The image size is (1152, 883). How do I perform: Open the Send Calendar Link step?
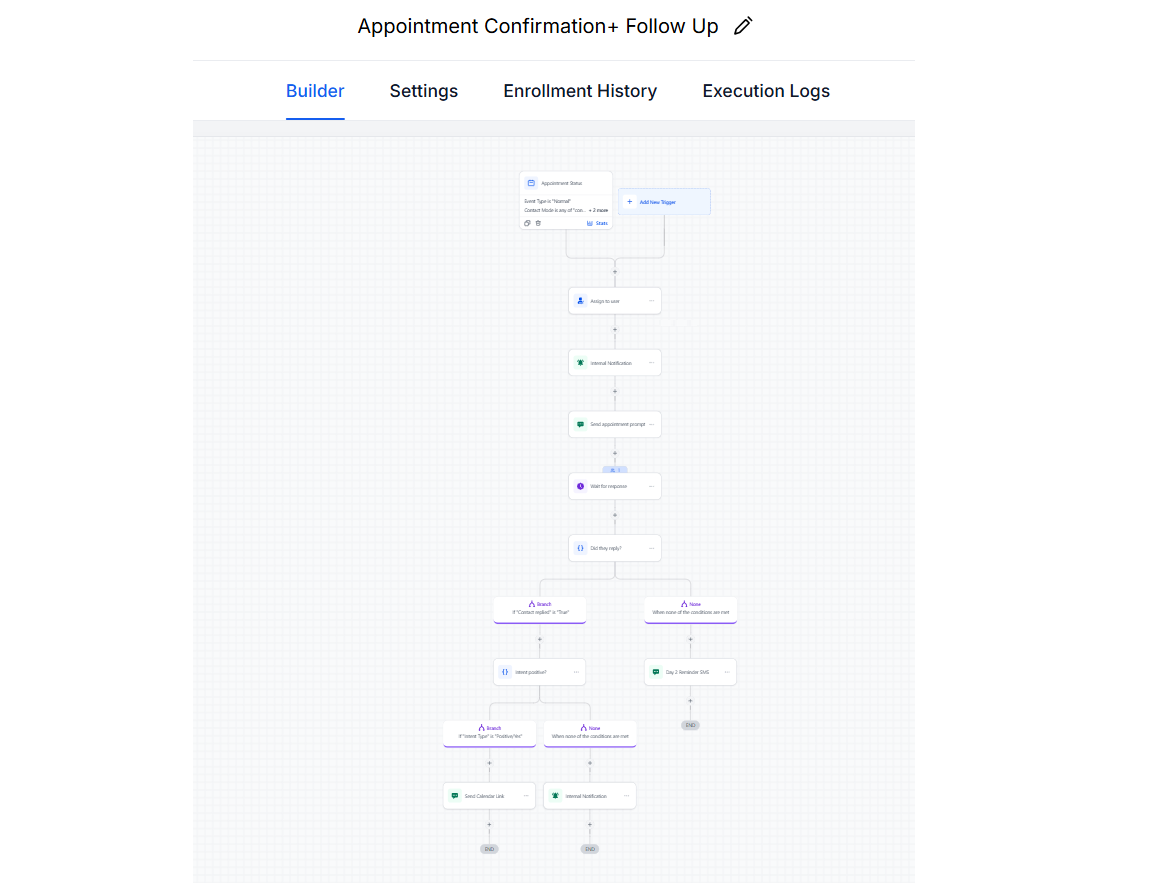(x=489, y=796)
